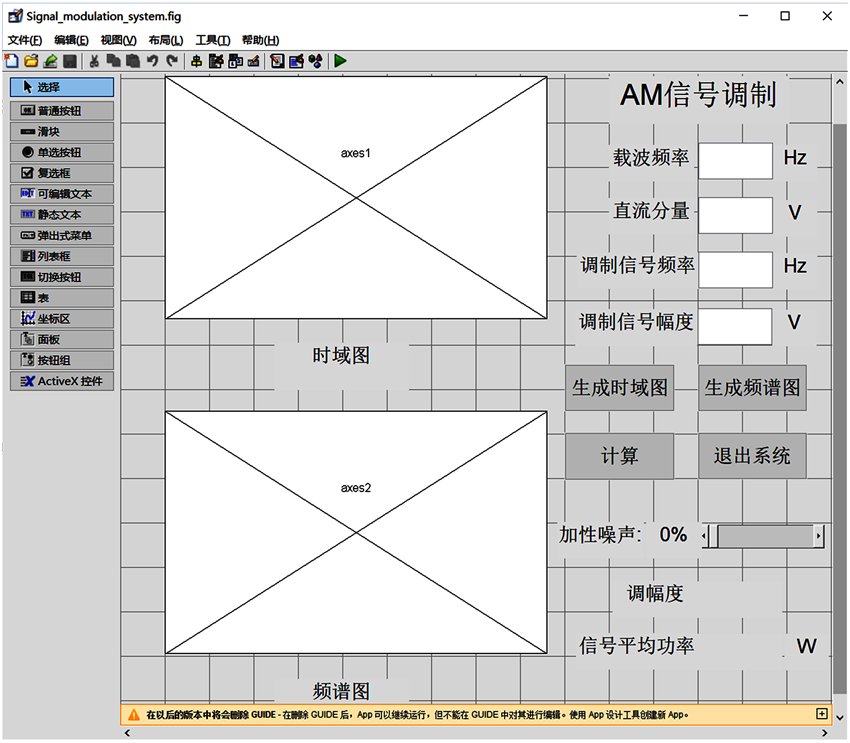The height and width of the screenshot is (743, 850).
Task: Open the Align Objects tool
Action: (196, 61)
